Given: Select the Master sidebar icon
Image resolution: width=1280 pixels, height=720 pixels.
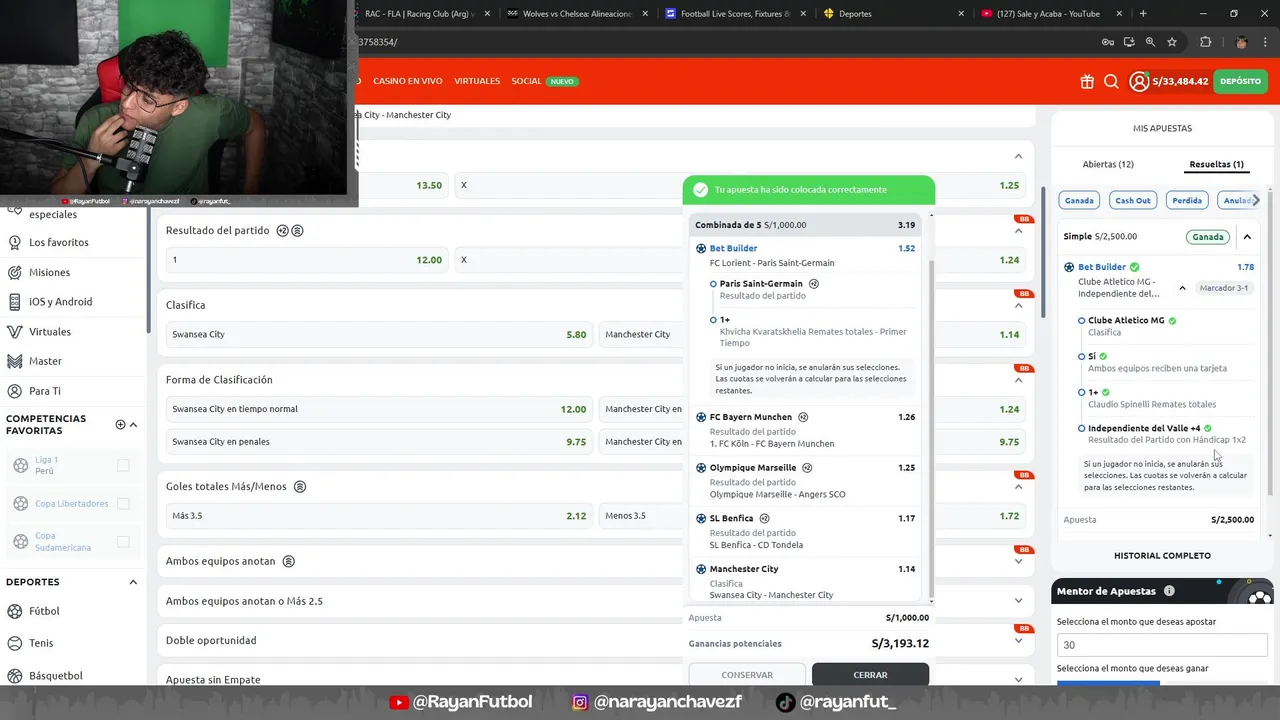Looking at the screenshot, I should 15,361.
